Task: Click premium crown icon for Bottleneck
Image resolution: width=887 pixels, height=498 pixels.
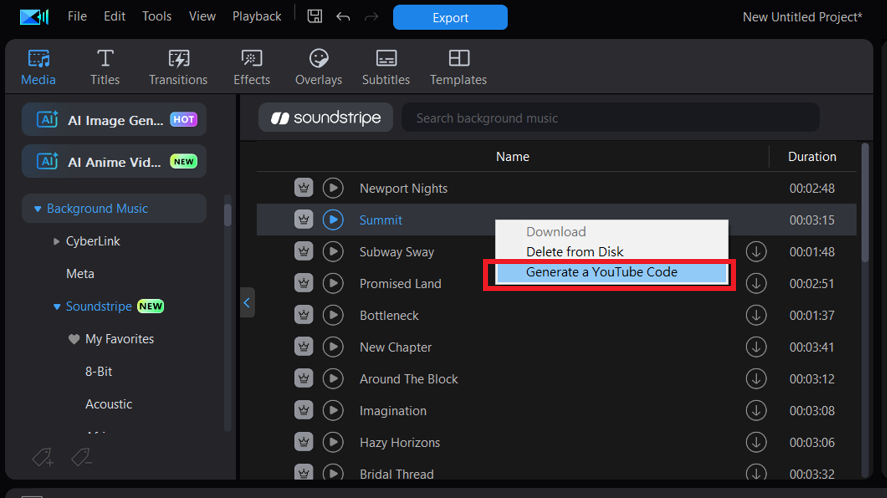Action: click(304, 315)
